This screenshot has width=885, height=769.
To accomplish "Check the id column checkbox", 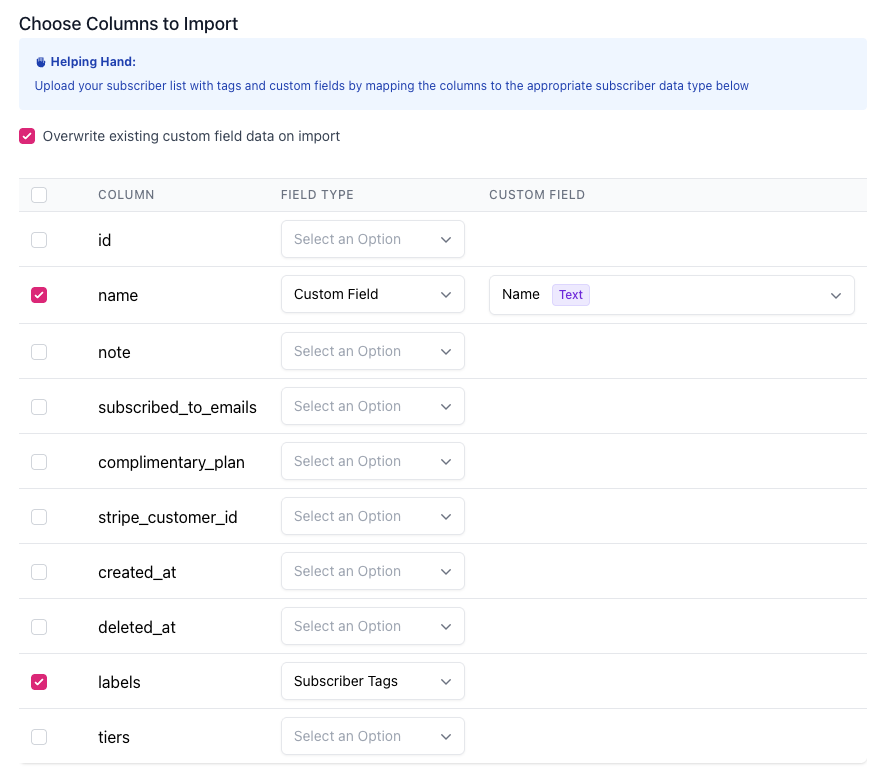I will (x=39, y=240).
